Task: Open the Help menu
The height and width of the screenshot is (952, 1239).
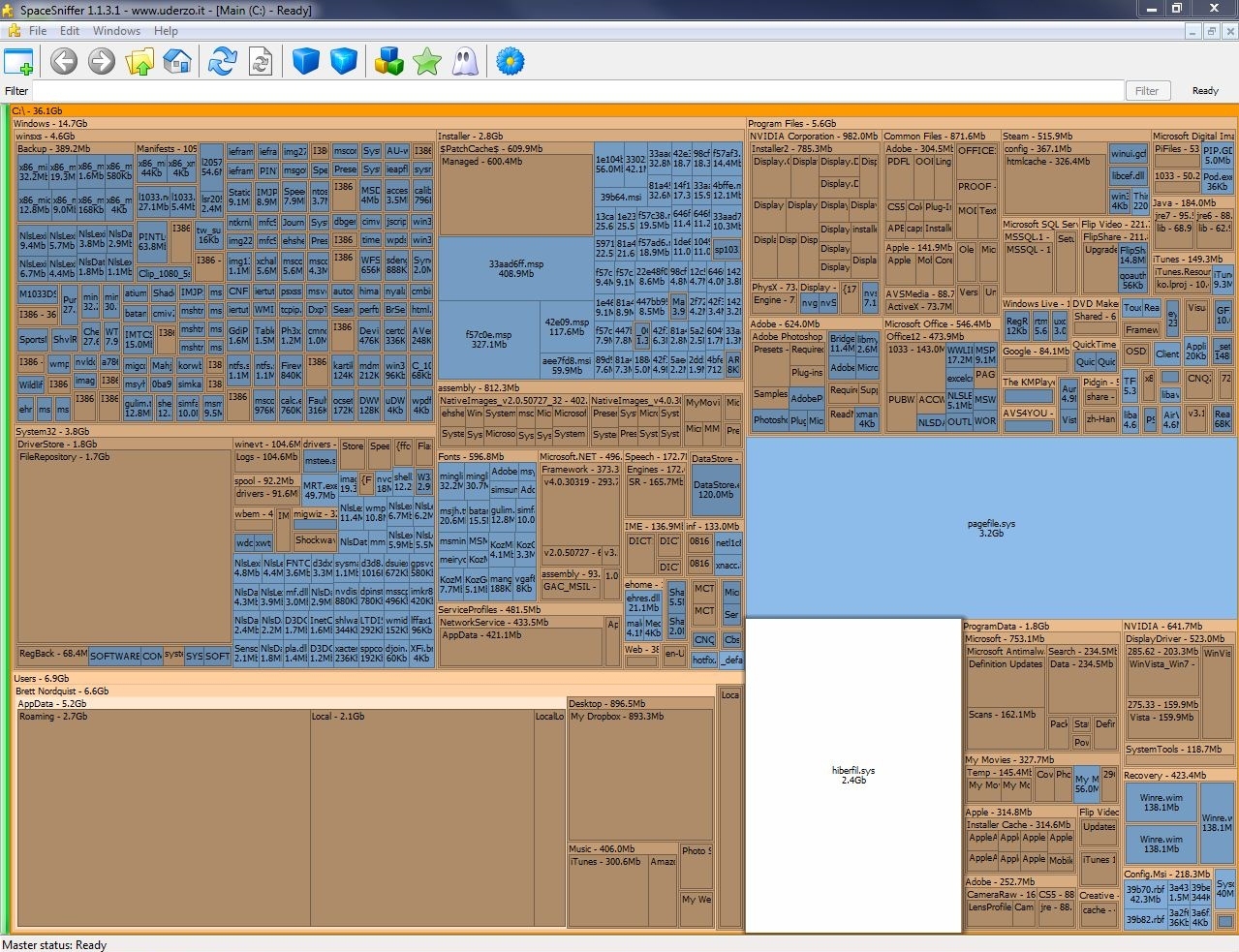Action: (166, 31)
